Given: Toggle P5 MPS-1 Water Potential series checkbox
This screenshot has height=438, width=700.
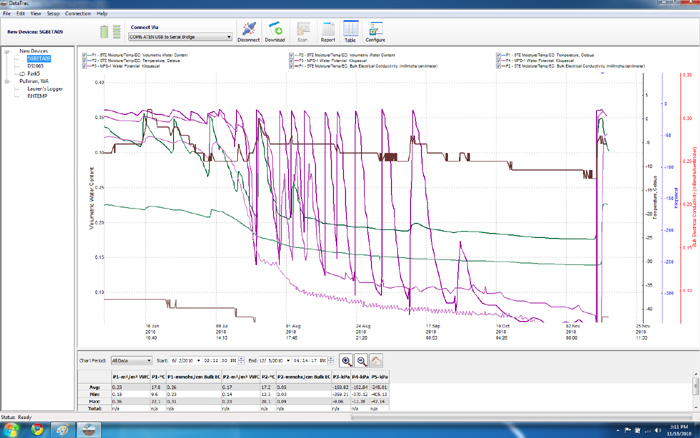Looking at the screenshot, I should tap(84, 66).
